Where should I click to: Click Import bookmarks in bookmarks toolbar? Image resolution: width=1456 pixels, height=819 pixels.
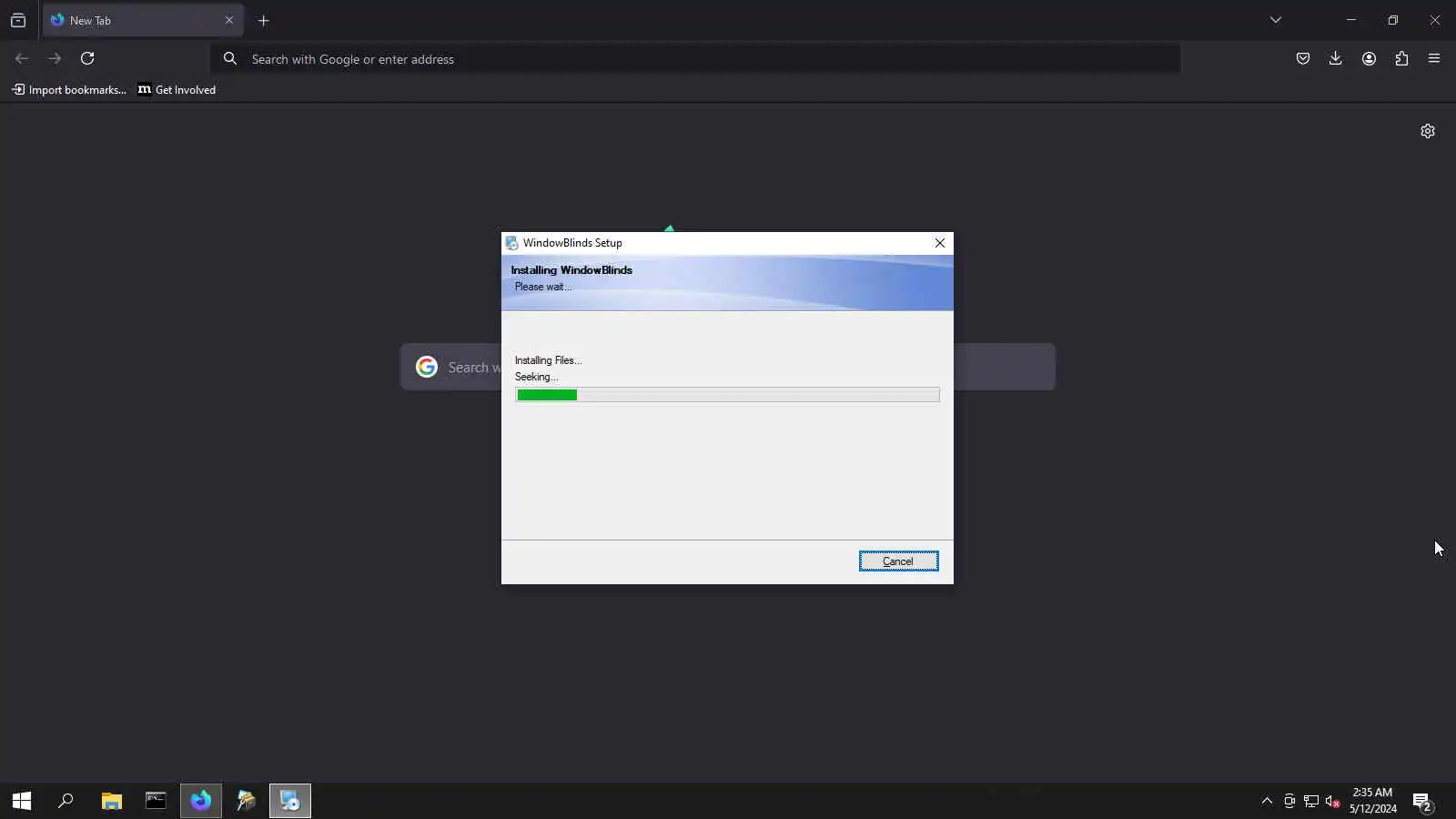click(x=69, y=89)
